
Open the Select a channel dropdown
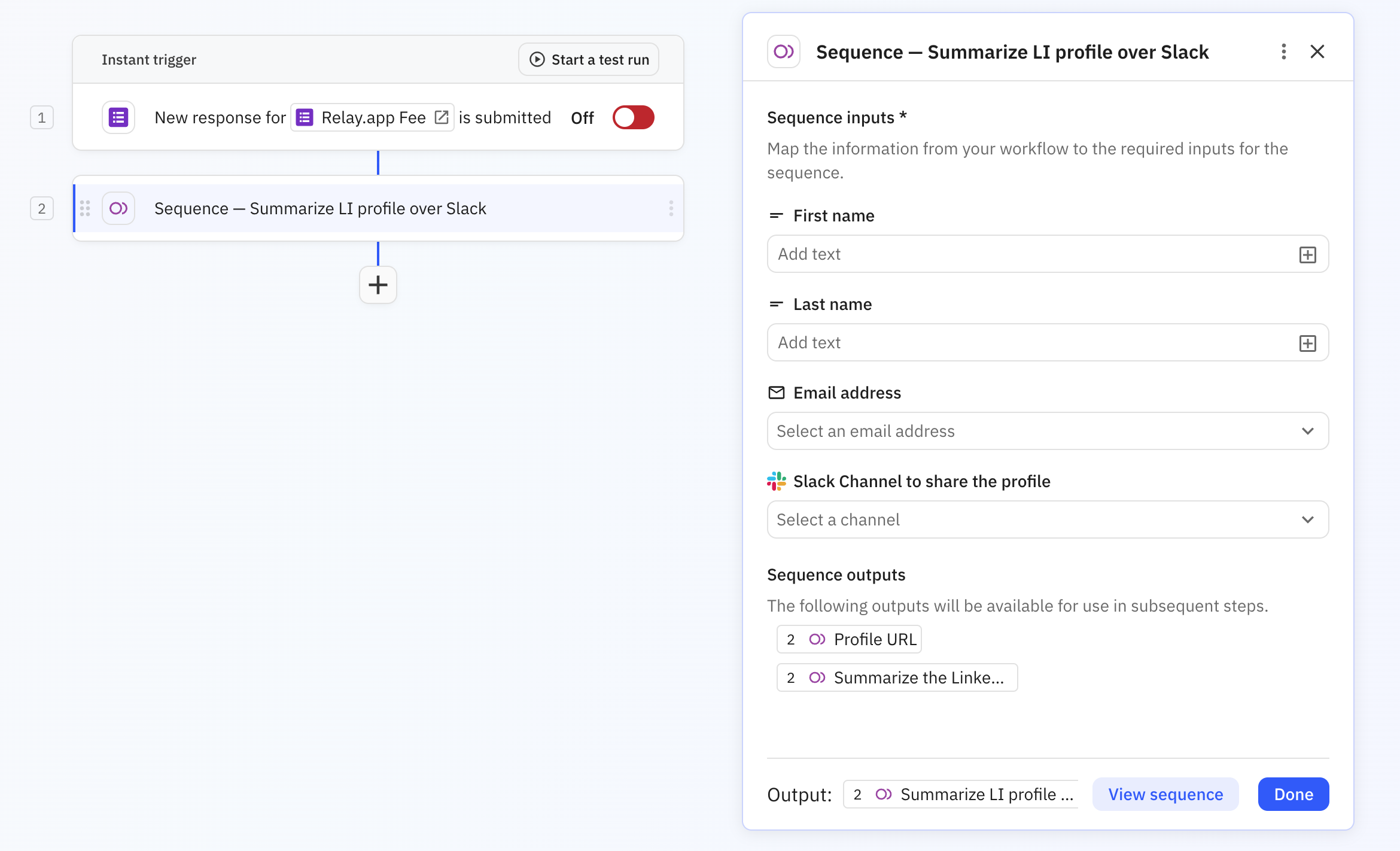tap(1047, 519)
